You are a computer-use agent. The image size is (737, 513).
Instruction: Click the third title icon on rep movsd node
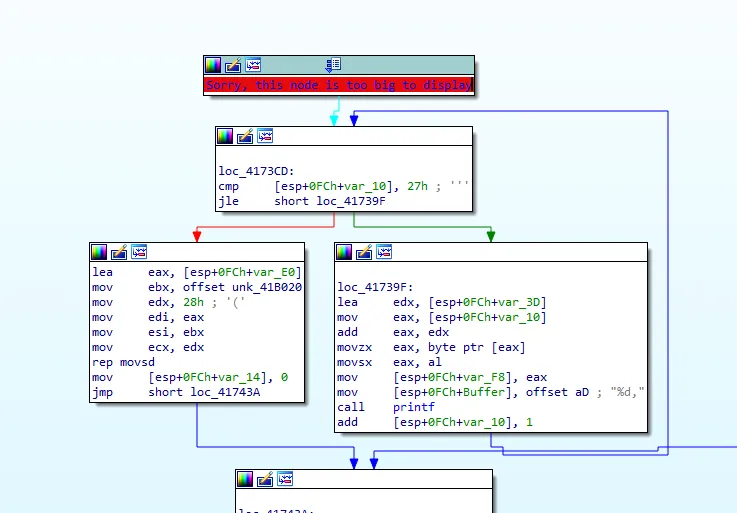coord(139,252)
